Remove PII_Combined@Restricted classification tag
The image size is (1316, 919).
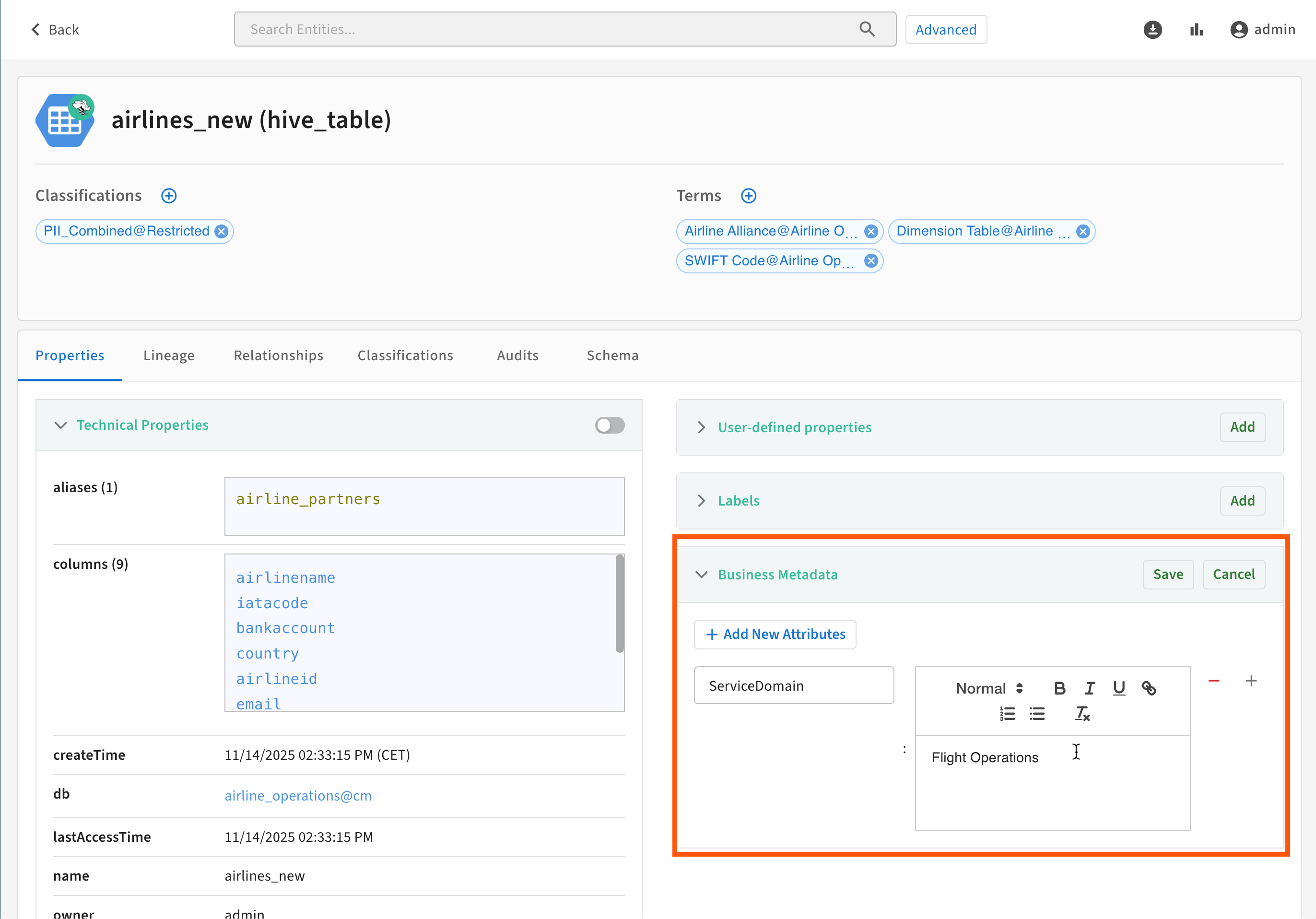click(221, 232)
